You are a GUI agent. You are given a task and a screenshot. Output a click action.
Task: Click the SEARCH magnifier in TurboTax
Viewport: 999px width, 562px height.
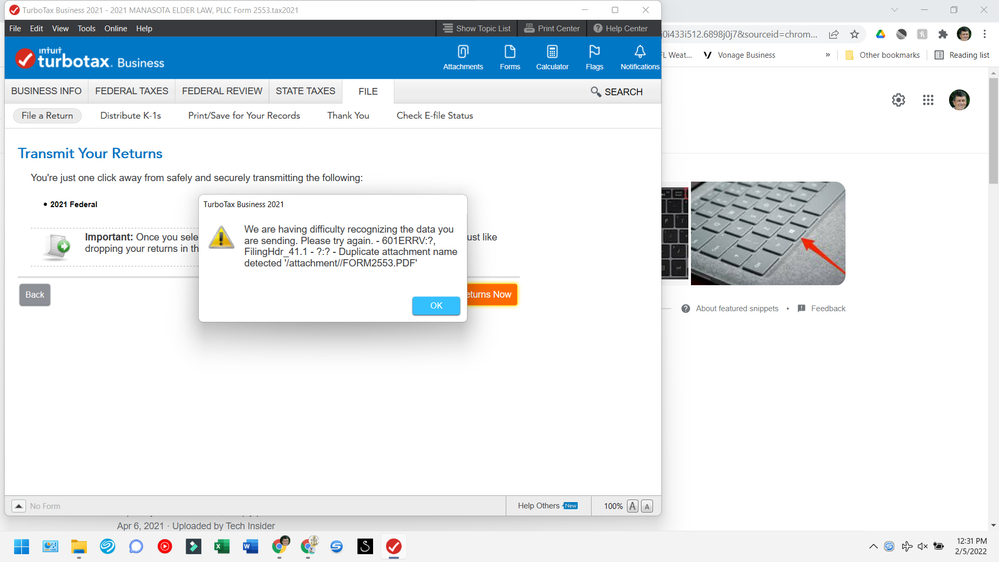(x=616, y=92)
